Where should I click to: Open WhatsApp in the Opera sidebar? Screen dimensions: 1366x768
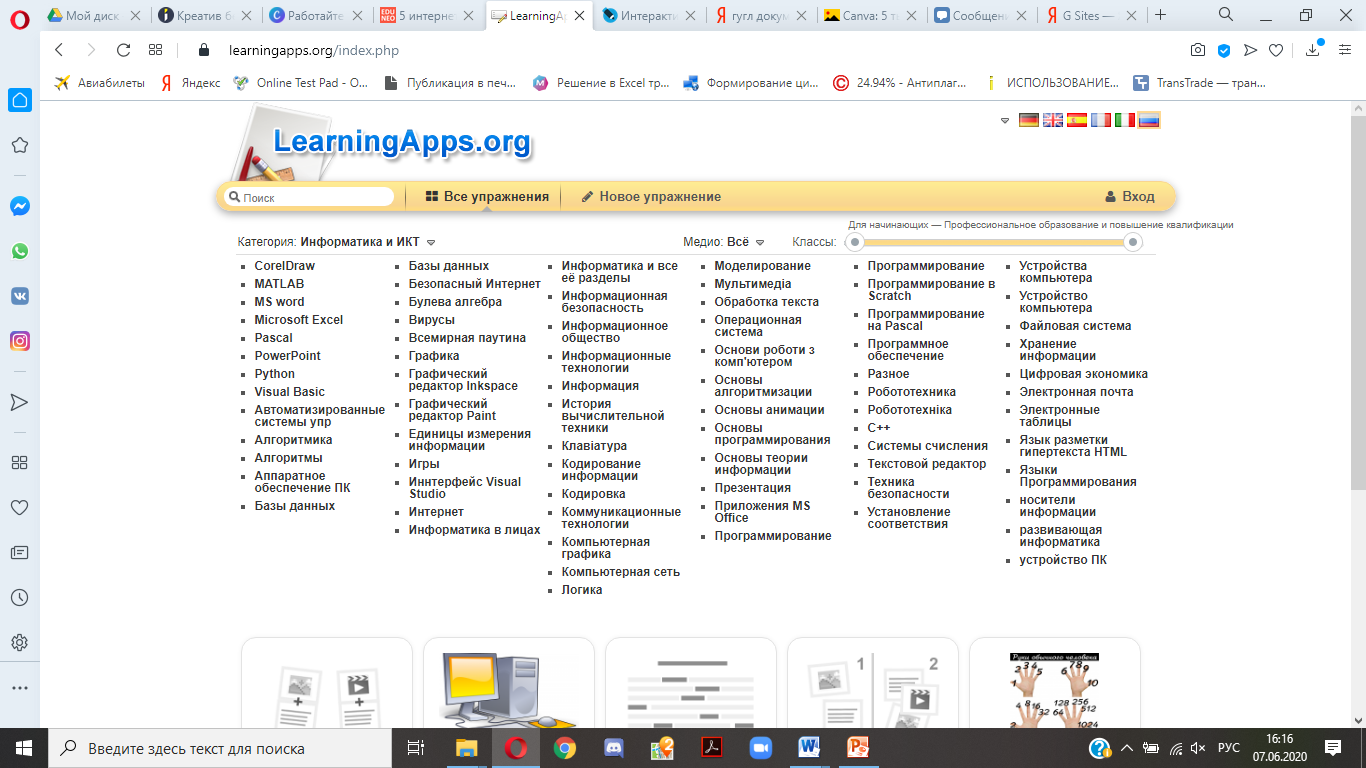click(19, 251)
